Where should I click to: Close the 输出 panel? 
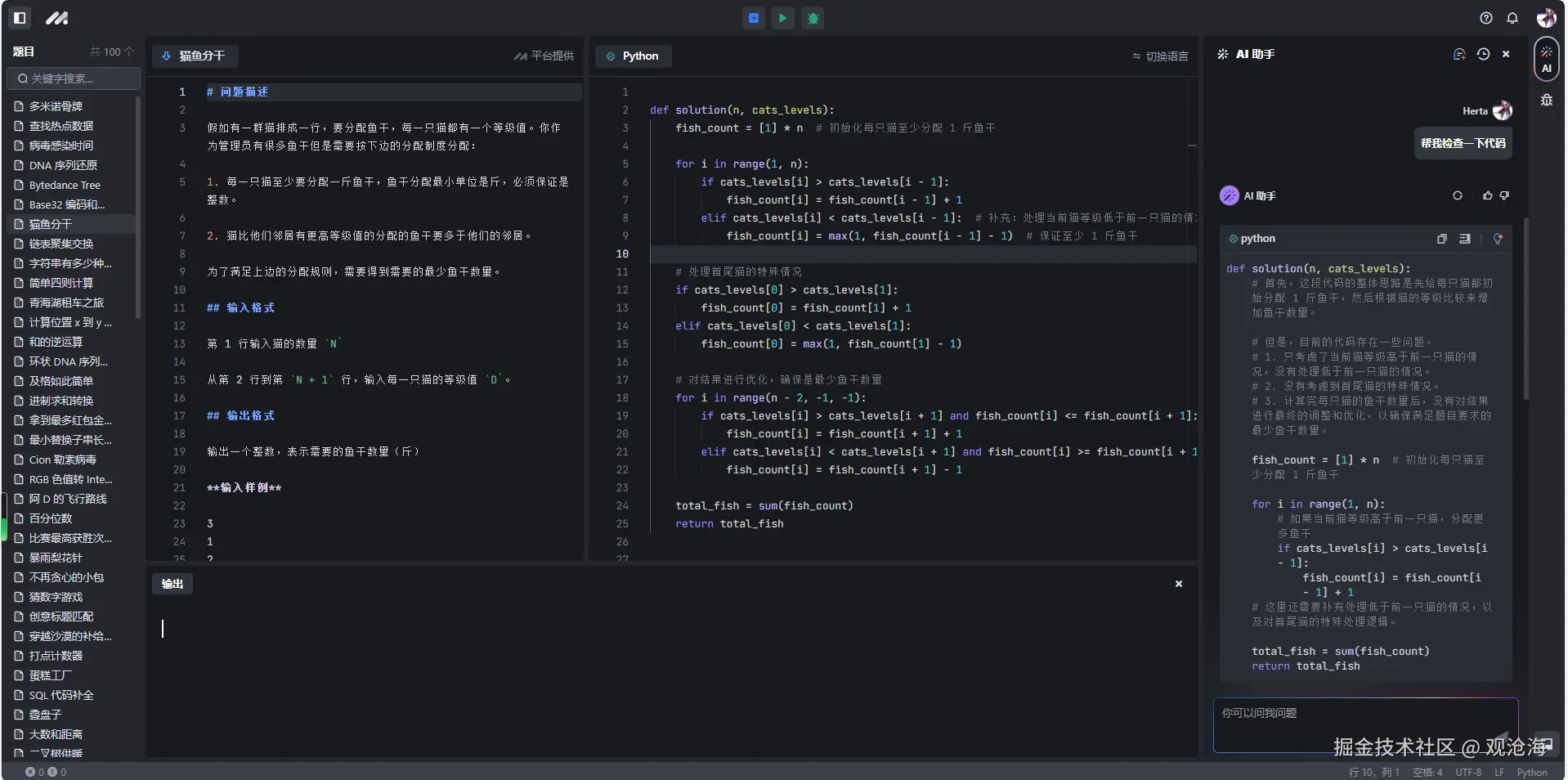pos(1178,584)
